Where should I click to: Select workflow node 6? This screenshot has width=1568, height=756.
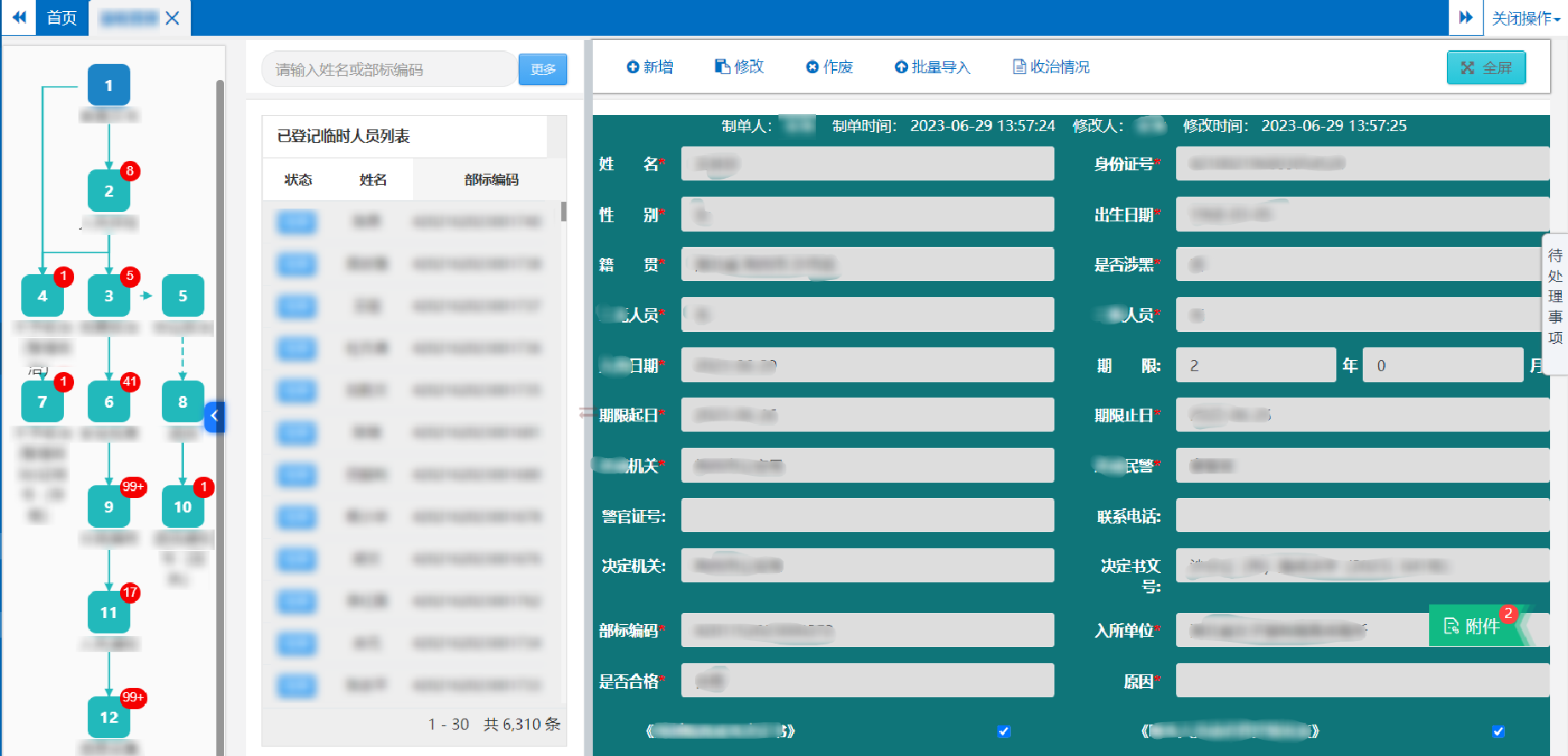tap(109, 402)
